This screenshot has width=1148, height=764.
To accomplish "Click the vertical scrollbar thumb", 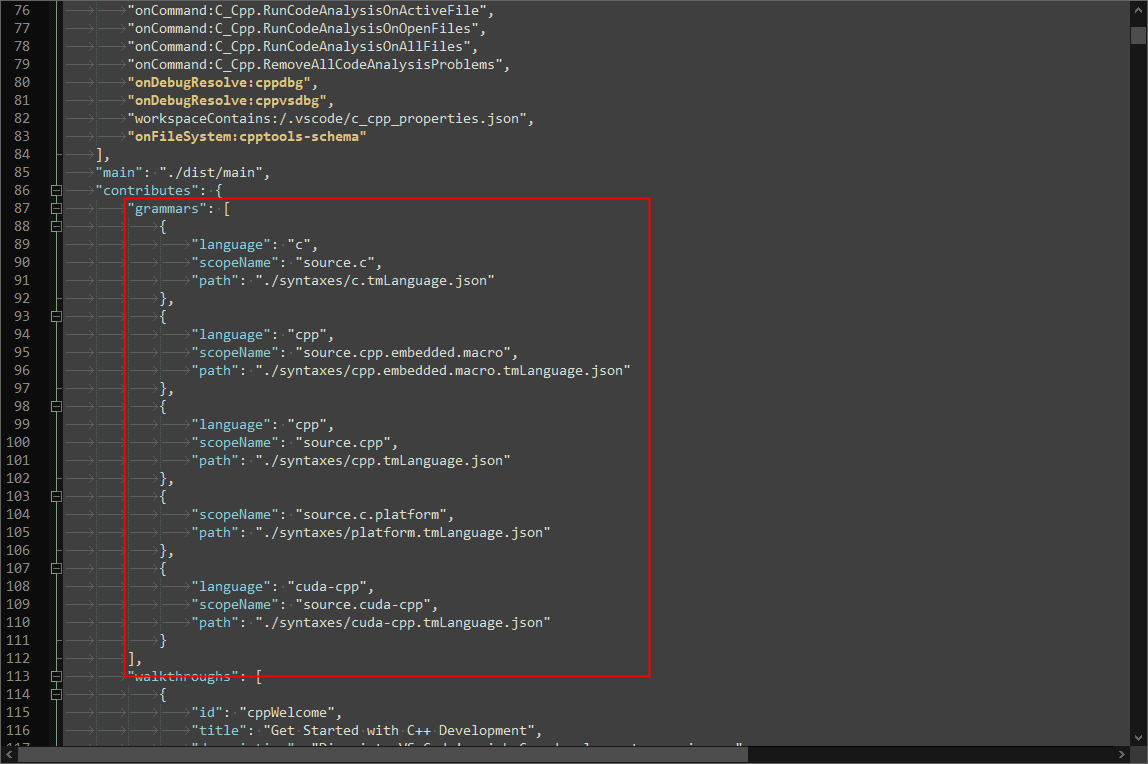I will click(x=1138, y=36).
